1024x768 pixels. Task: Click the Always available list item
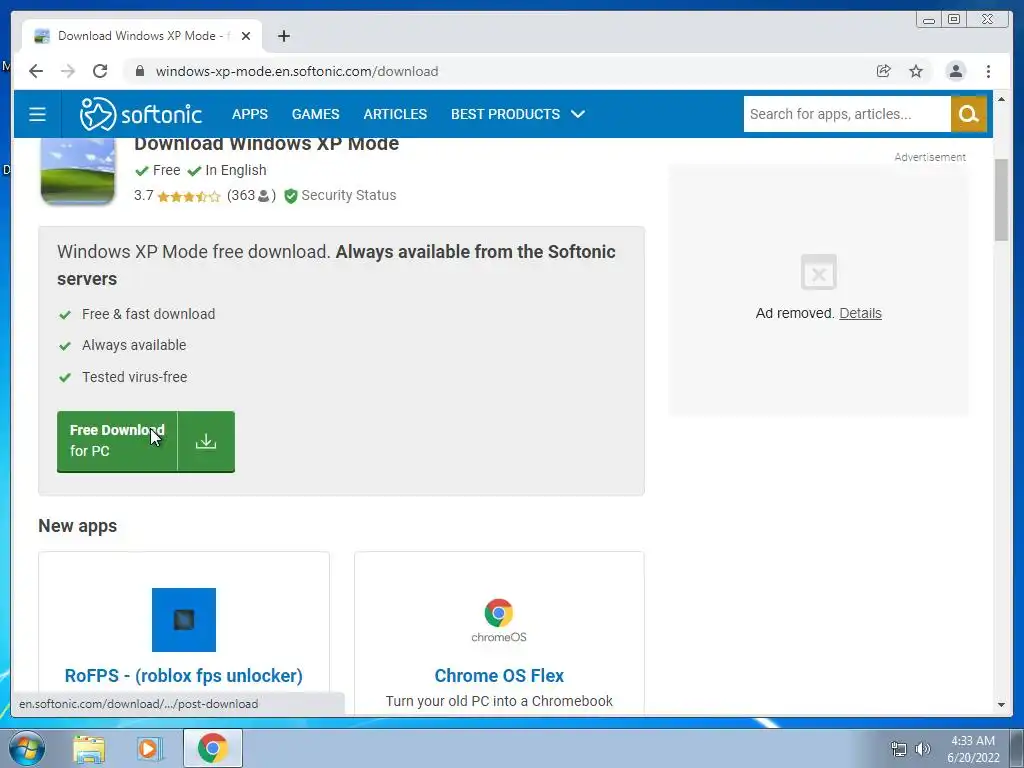tap(134, 345)
